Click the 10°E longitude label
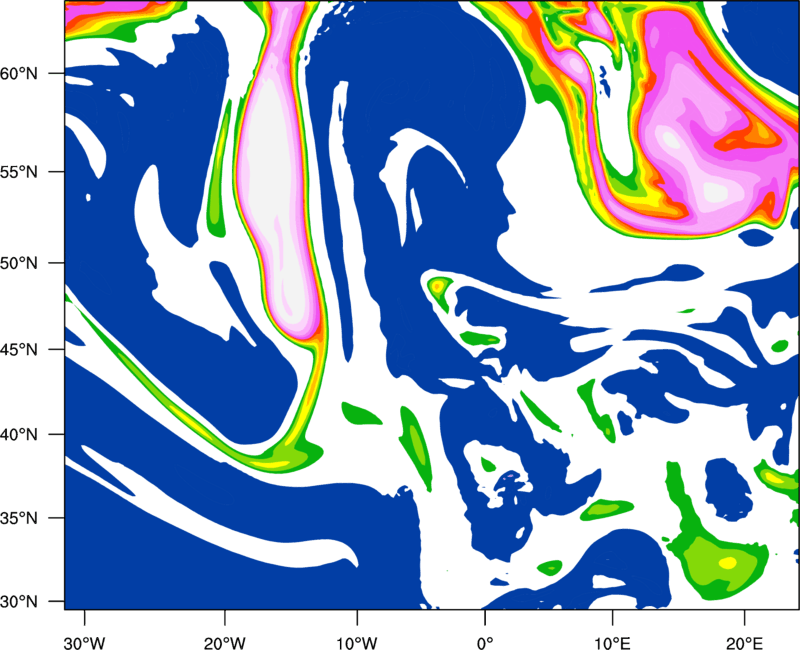Viewport: 800px width, 650px height. [x=612, y=643]
